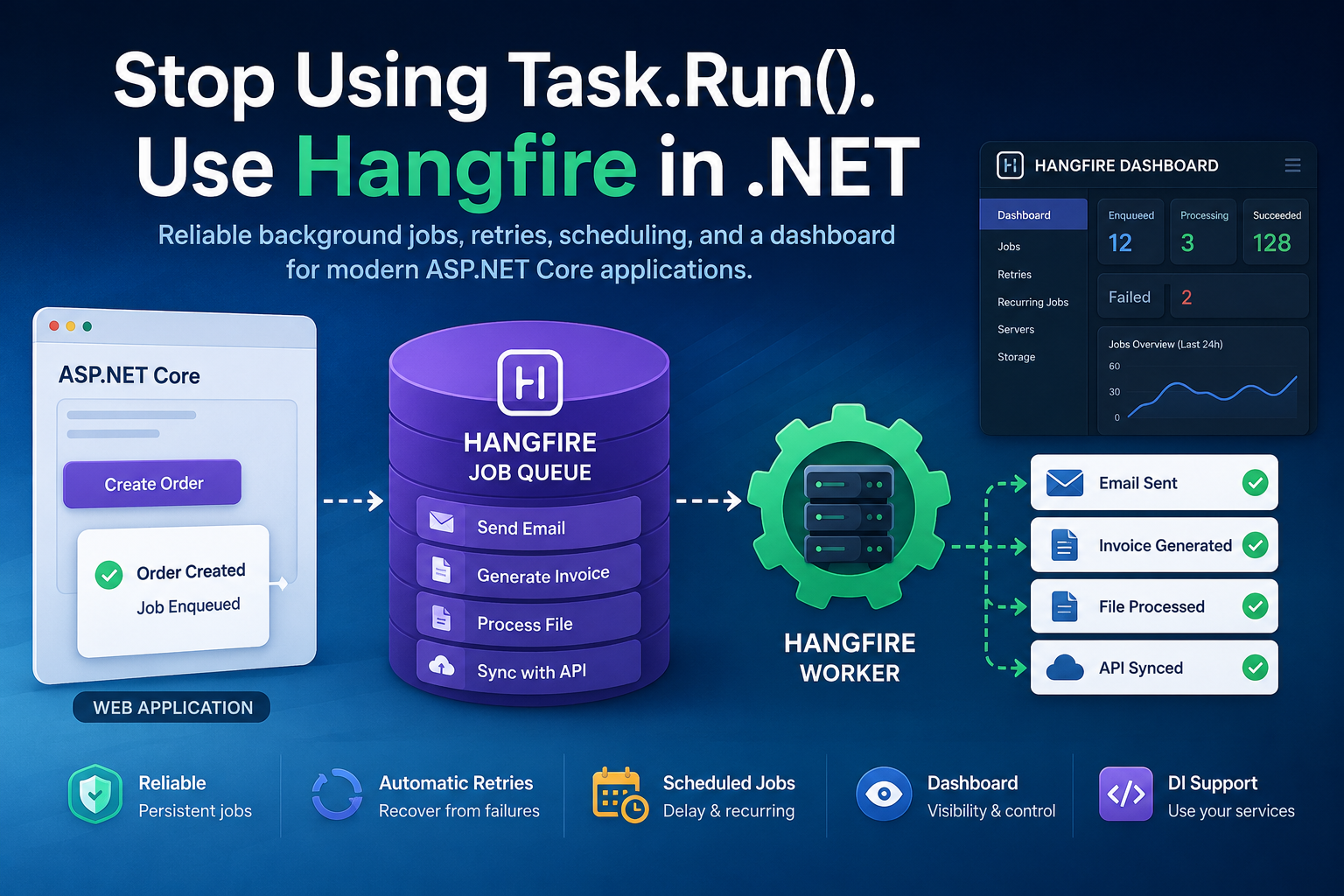Image resolution: width=1344 pixels, height=896 pixels.
Task: Open Storage in the dashboard sidebar
Action: coord(1016,357)
